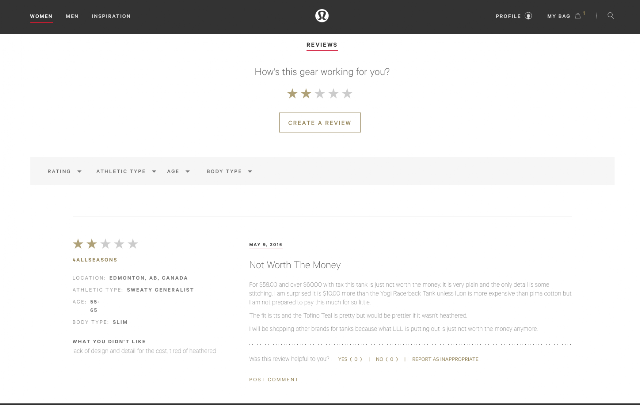This screenshot has height=405, width=640.
Task: Expand the Body Type filter dropdown
Action: point(229,171)
